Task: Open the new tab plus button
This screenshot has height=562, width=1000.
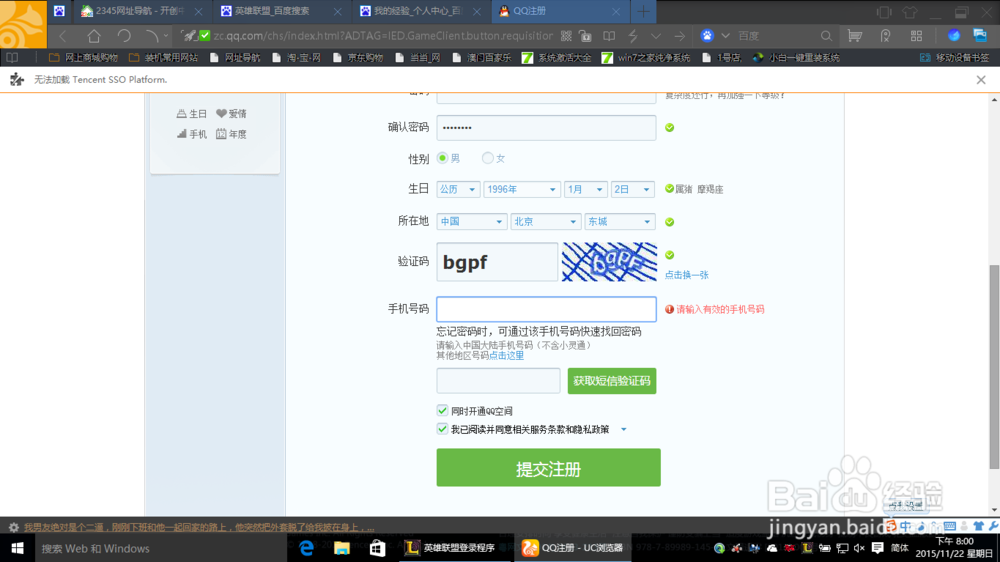Action: click(x=643, y=11)
